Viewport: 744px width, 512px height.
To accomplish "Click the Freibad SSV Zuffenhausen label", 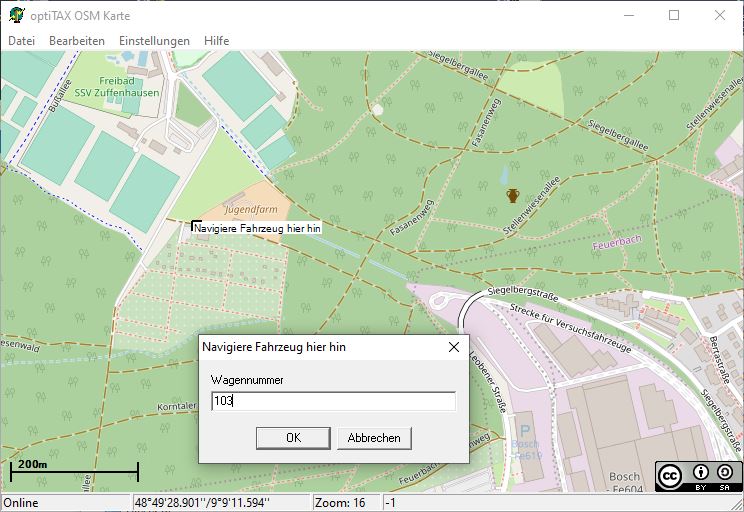I will (x=117, y=87).
